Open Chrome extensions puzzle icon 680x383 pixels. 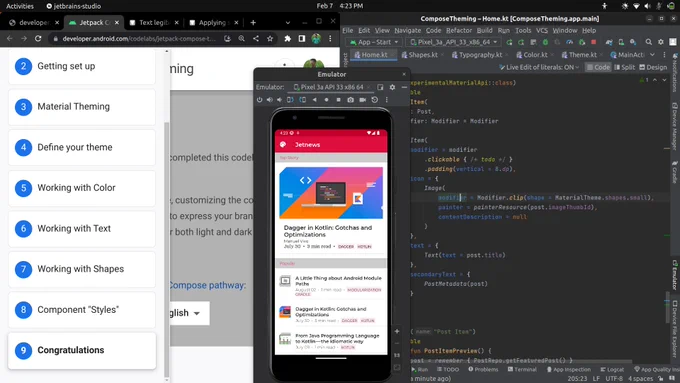[x=288, y=39]
